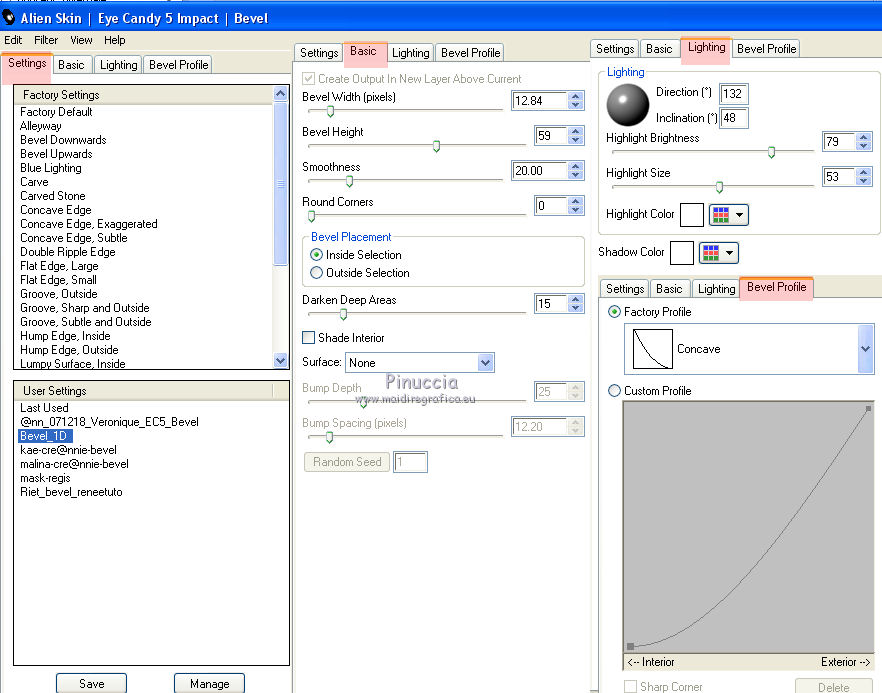Decrease Highlight Size stepper value
This screenshot has width=882, height=693.
864,181
